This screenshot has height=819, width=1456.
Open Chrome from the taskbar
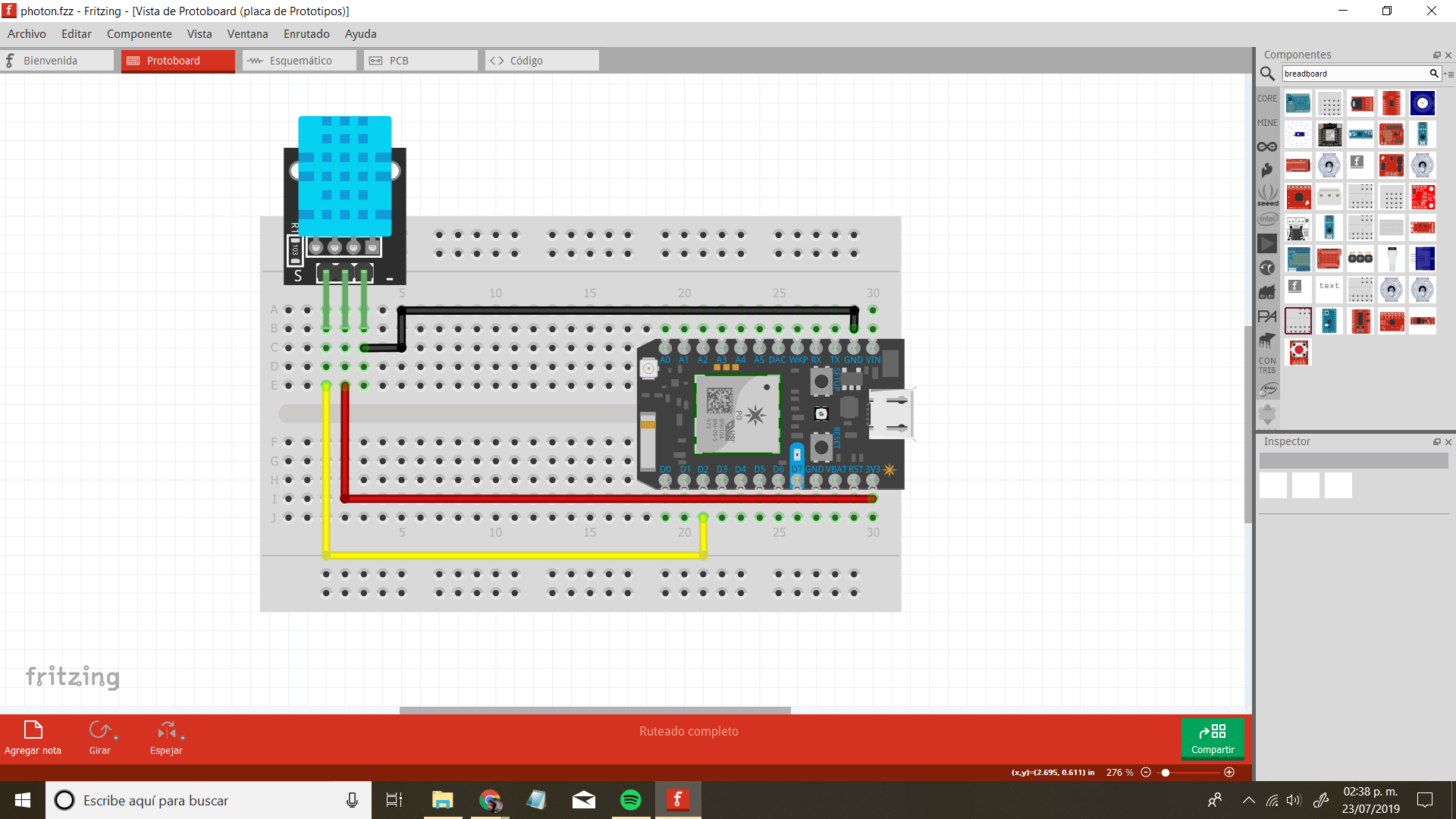[491, 800]
